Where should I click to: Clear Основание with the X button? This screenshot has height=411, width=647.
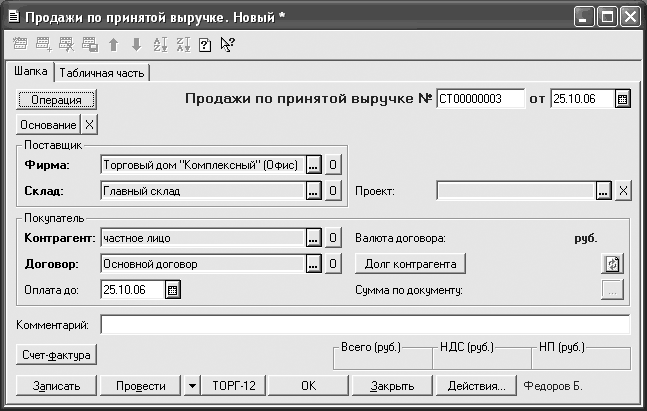(89, 125)
